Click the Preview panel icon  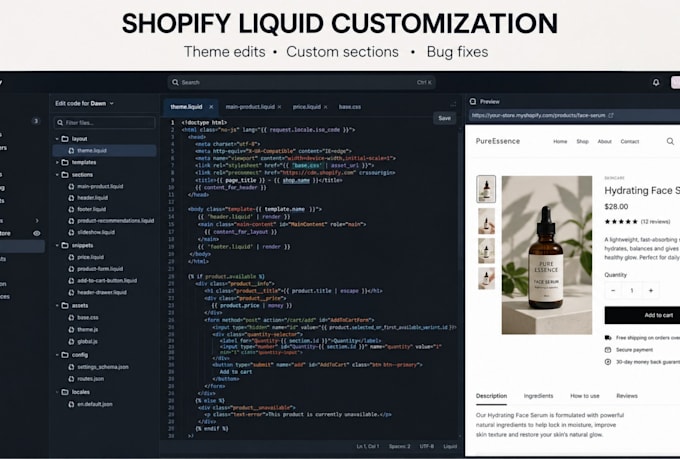click(x=473, y=102)
